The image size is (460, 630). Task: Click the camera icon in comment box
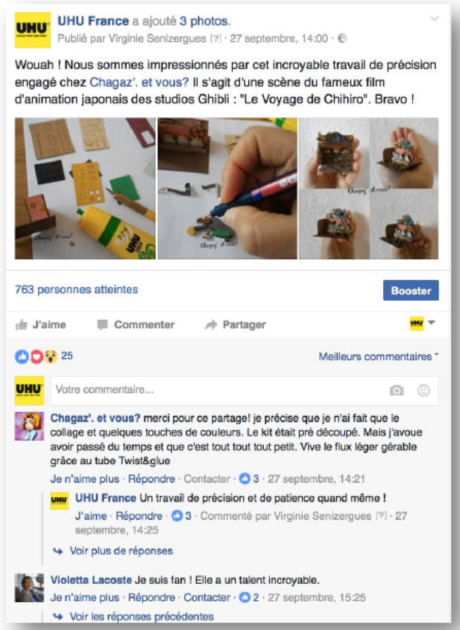[397, 390]
